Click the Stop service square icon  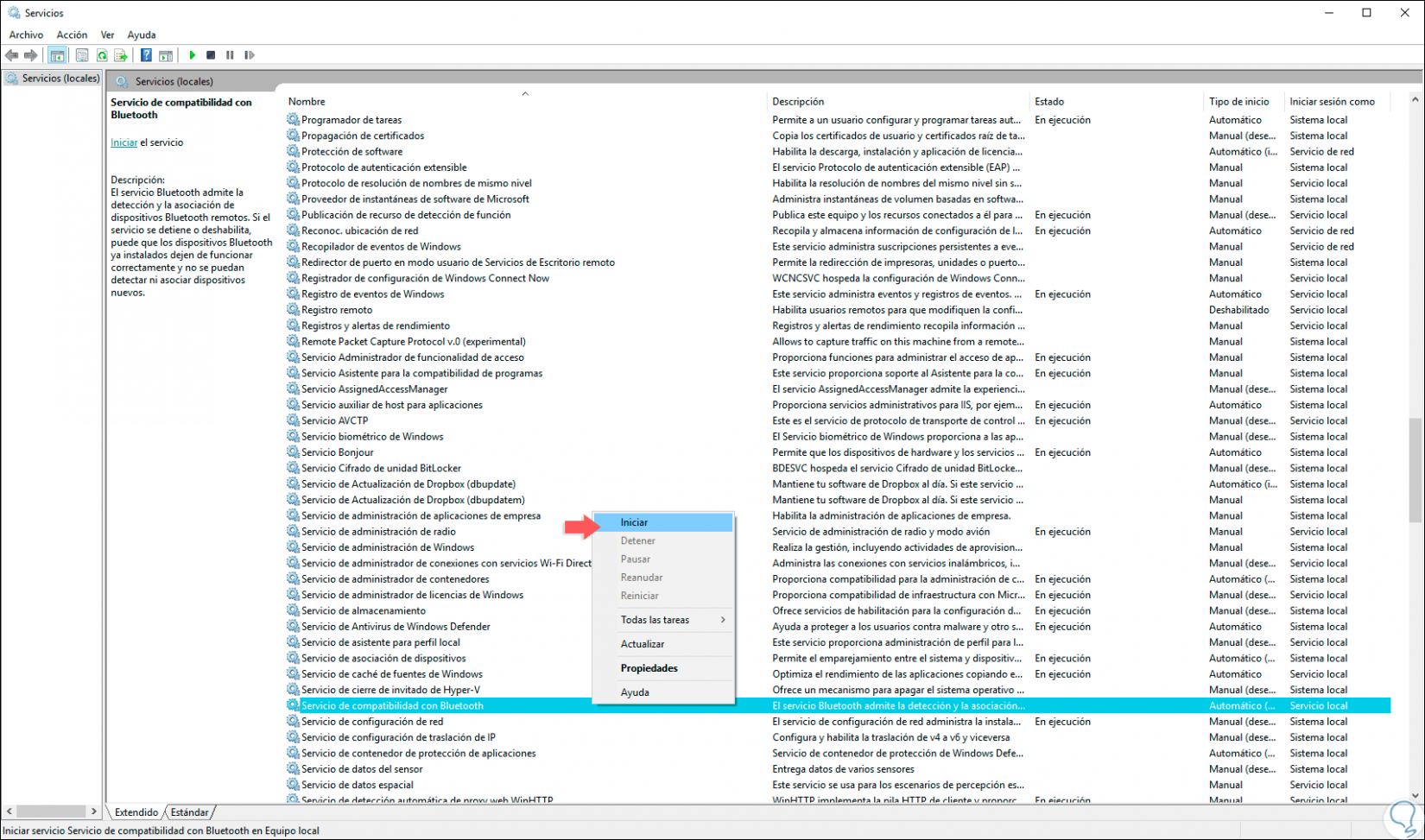(x=211, y=55)
